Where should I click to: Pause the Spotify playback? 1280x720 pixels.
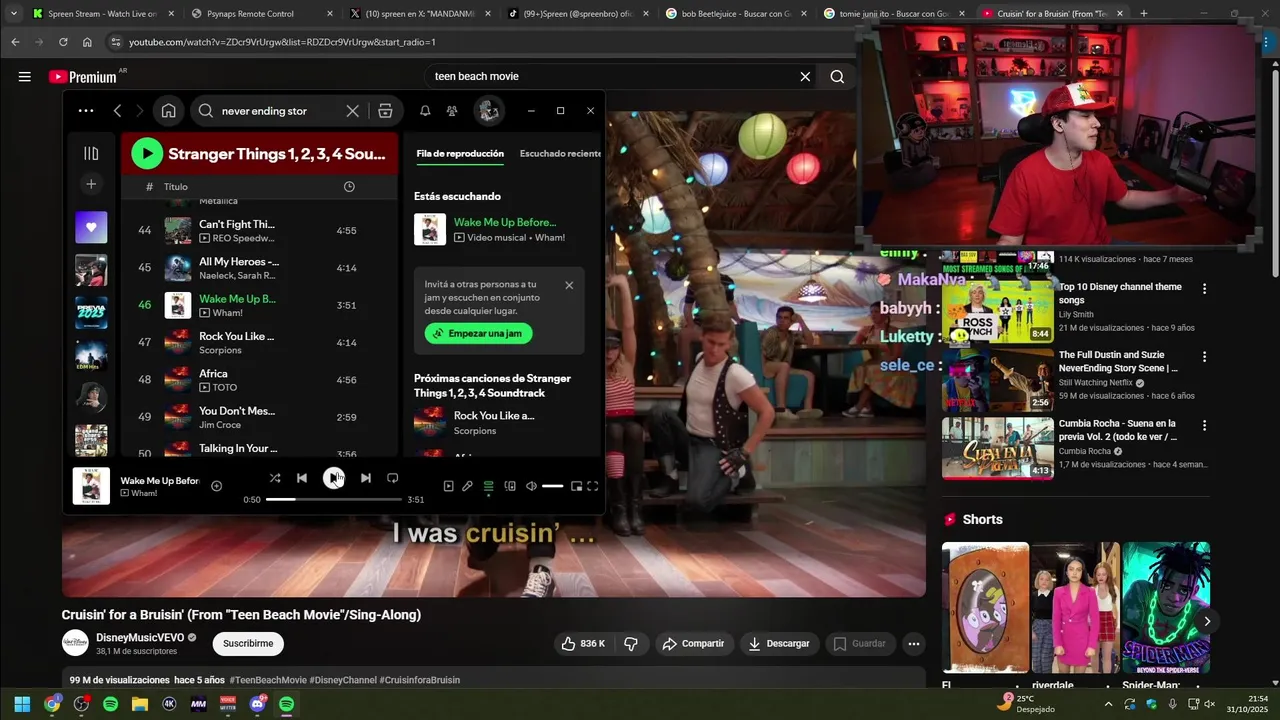pyautogui.click(x=334, y=478)
